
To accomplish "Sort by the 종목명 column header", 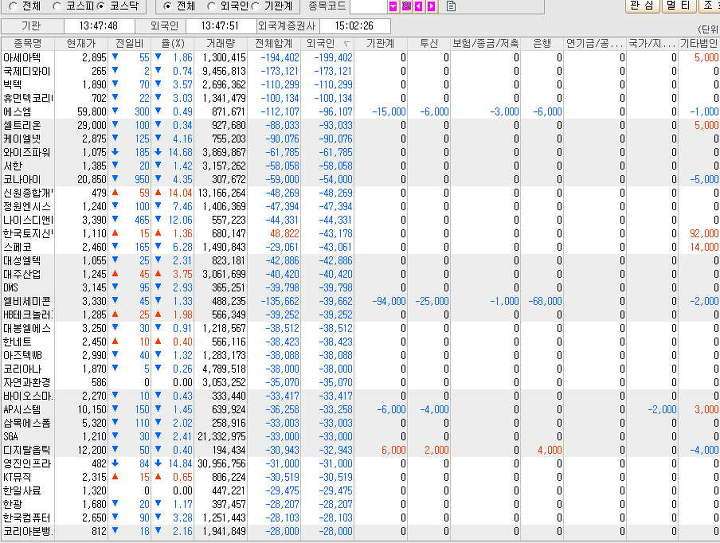I will [28, 44].
